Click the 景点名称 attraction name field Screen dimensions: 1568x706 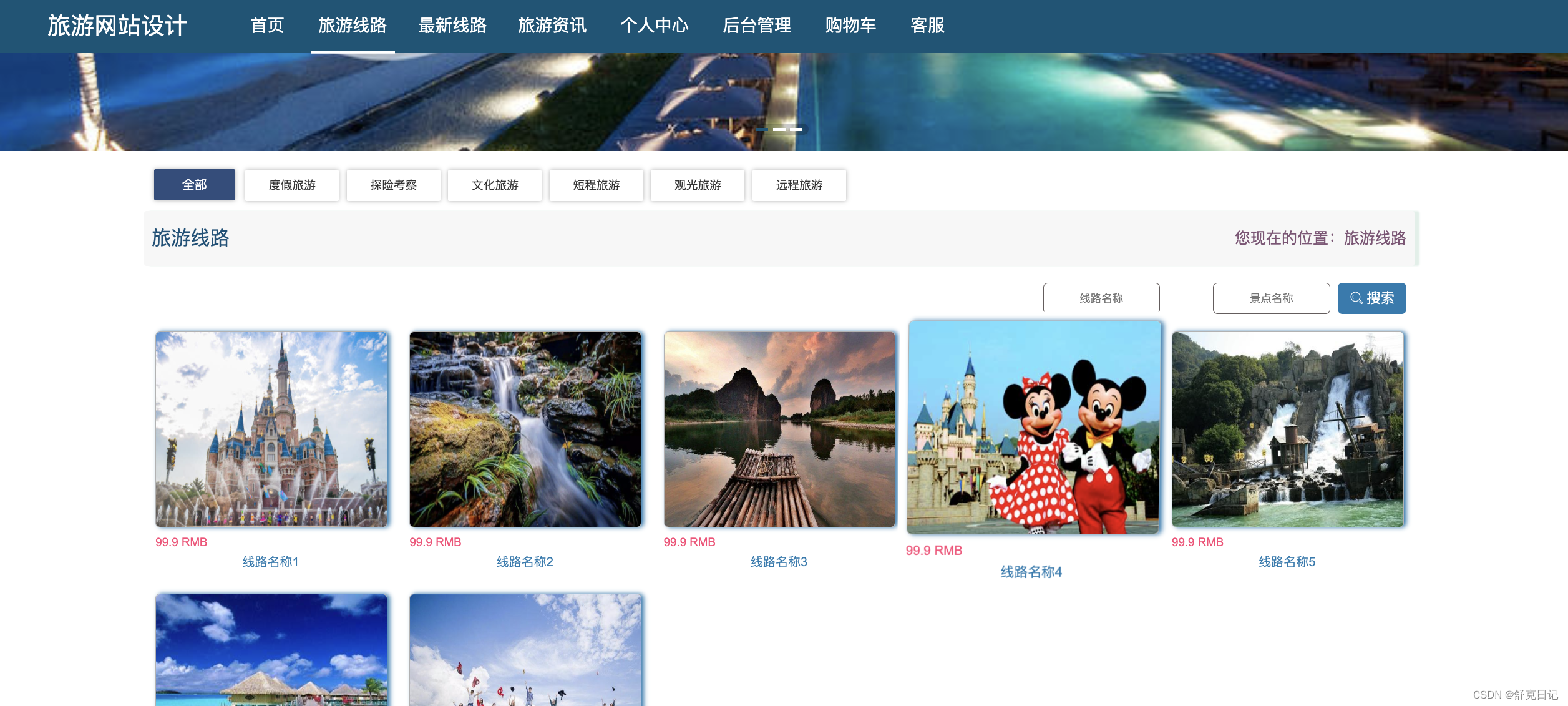click(x=1271, y=298)
